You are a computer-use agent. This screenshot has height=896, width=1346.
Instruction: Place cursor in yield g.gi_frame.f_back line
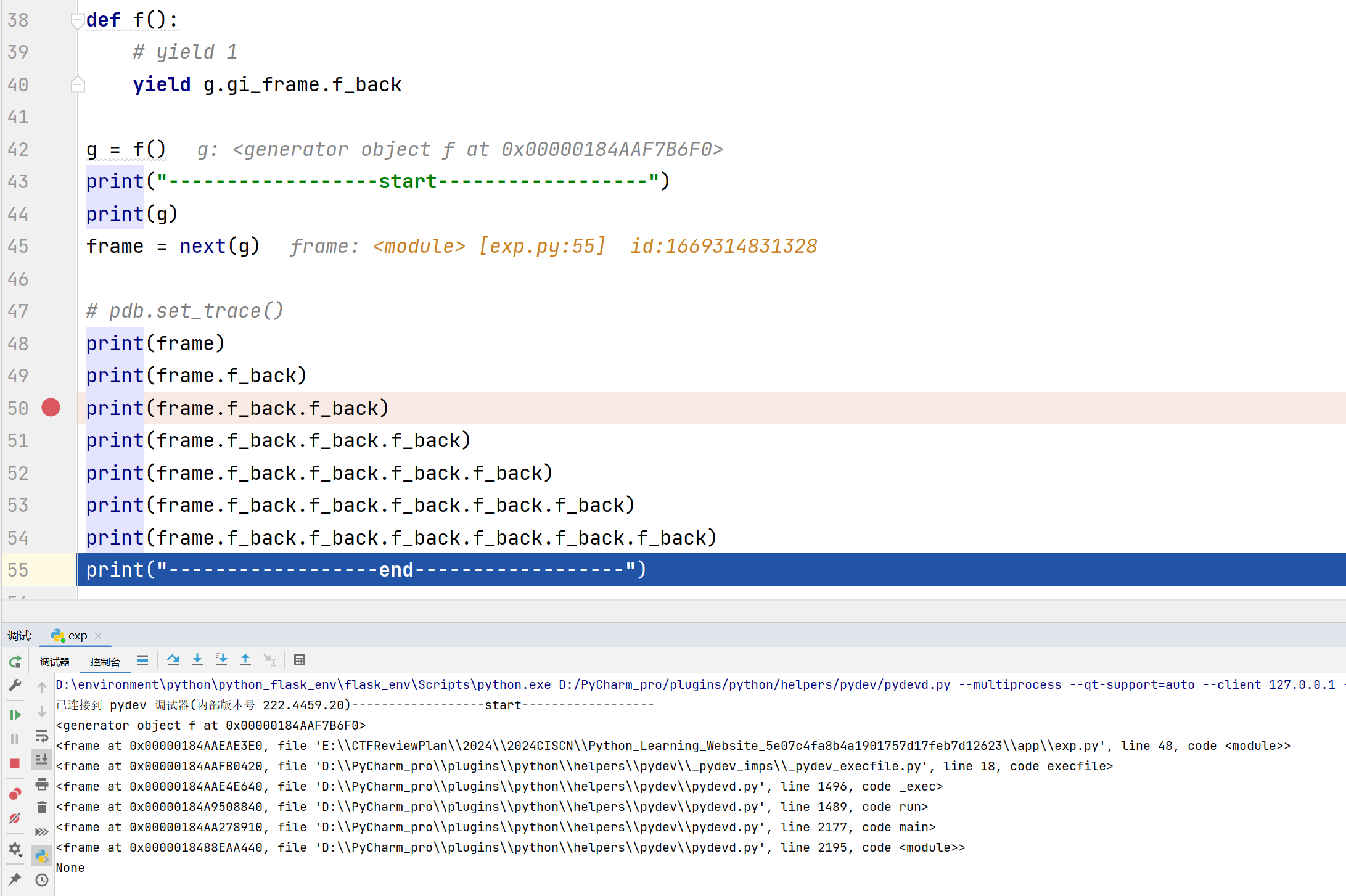[268, 84]
